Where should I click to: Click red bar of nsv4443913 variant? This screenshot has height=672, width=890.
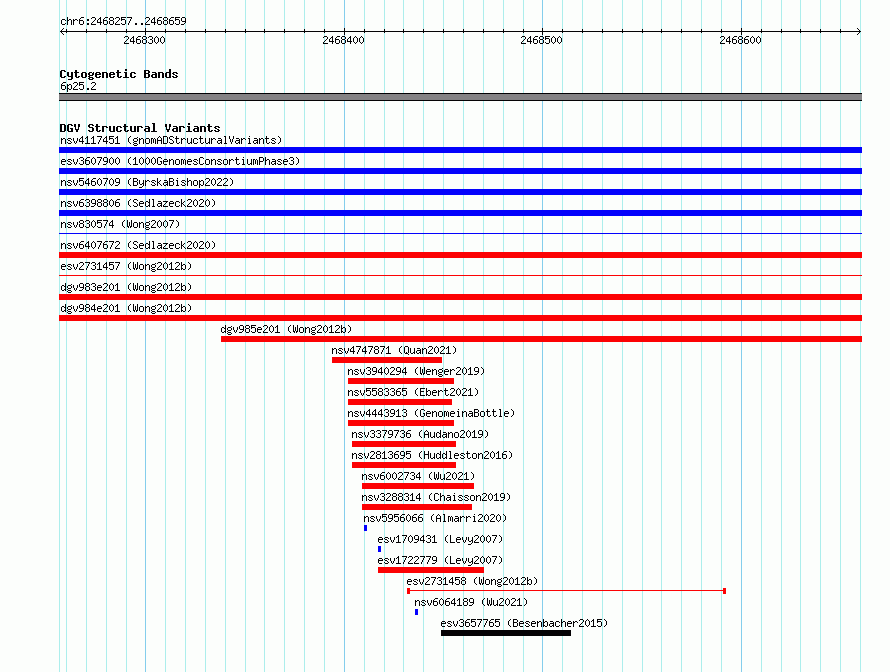point(401,423)
